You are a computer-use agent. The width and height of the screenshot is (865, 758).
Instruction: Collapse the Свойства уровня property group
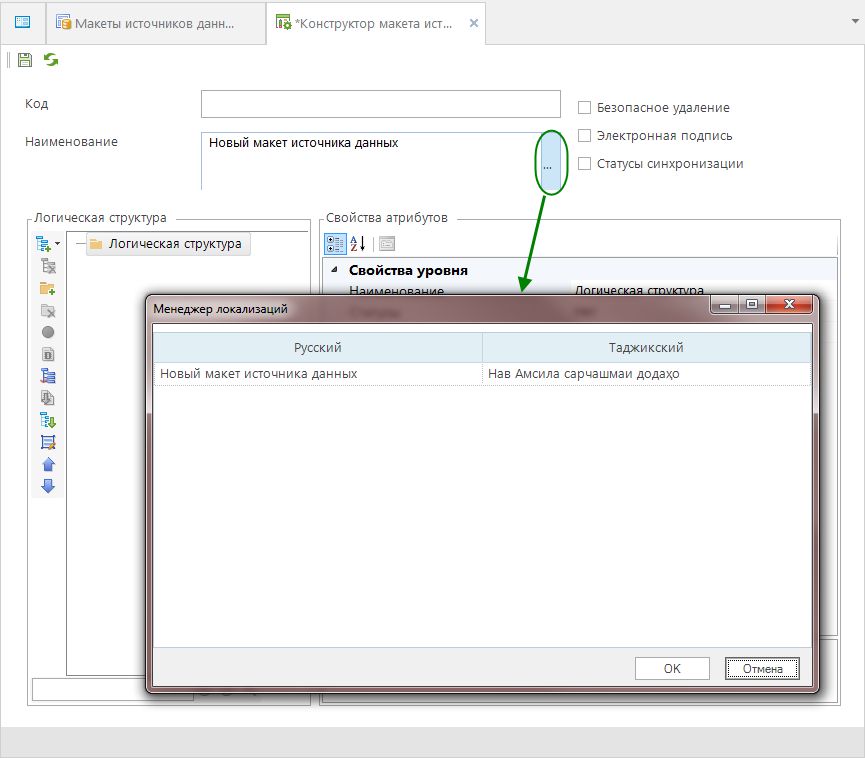pos(334,270)
